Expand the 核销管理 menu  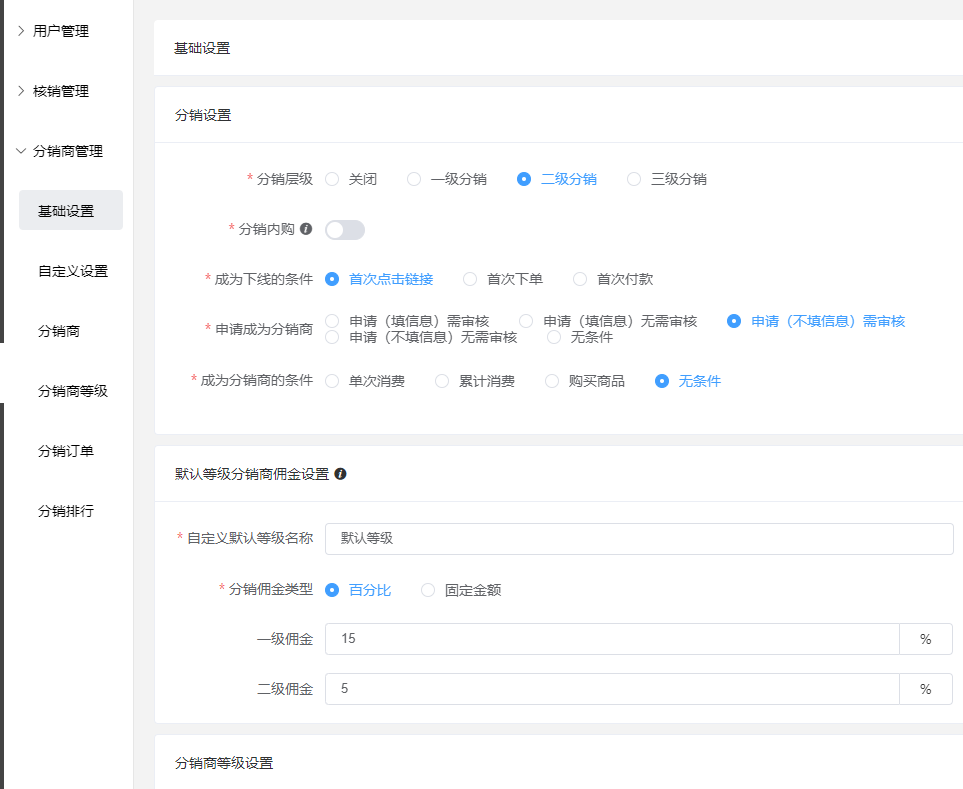(x=61, y=91)
